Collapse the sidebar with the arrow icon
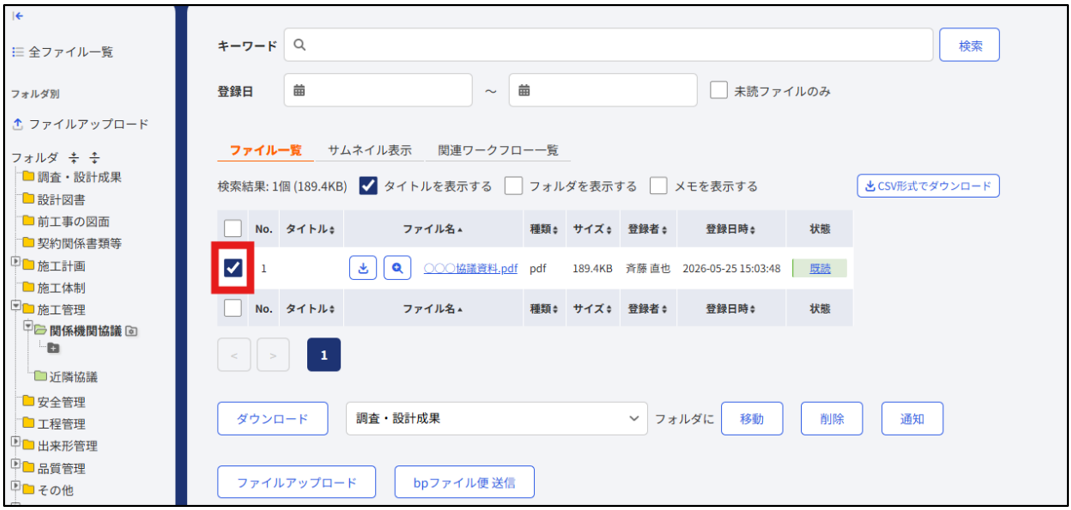Viewport: 1071px width, 510px height. tap(18, 16)
